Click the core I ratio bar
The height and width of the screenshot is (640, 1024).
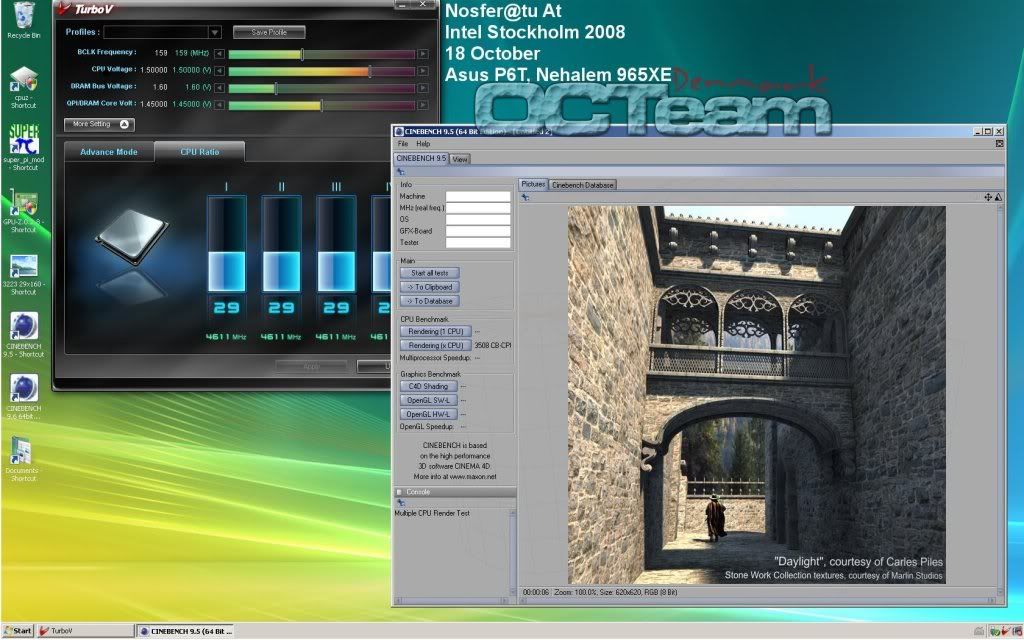point(227,244)
